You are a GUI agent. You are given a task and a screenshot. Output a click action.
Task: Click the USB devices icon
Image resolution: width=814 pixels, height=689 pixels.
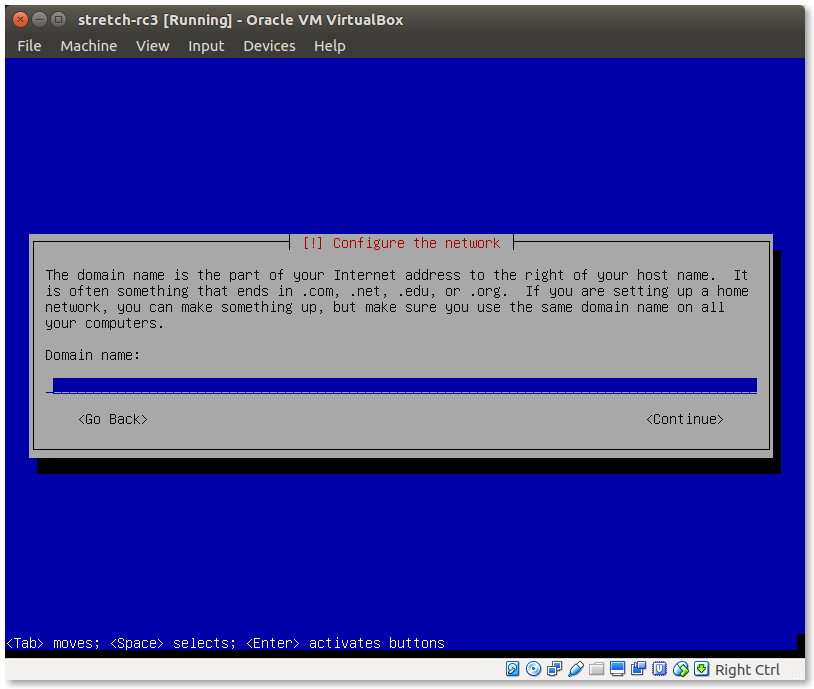(x=576, y=669)
